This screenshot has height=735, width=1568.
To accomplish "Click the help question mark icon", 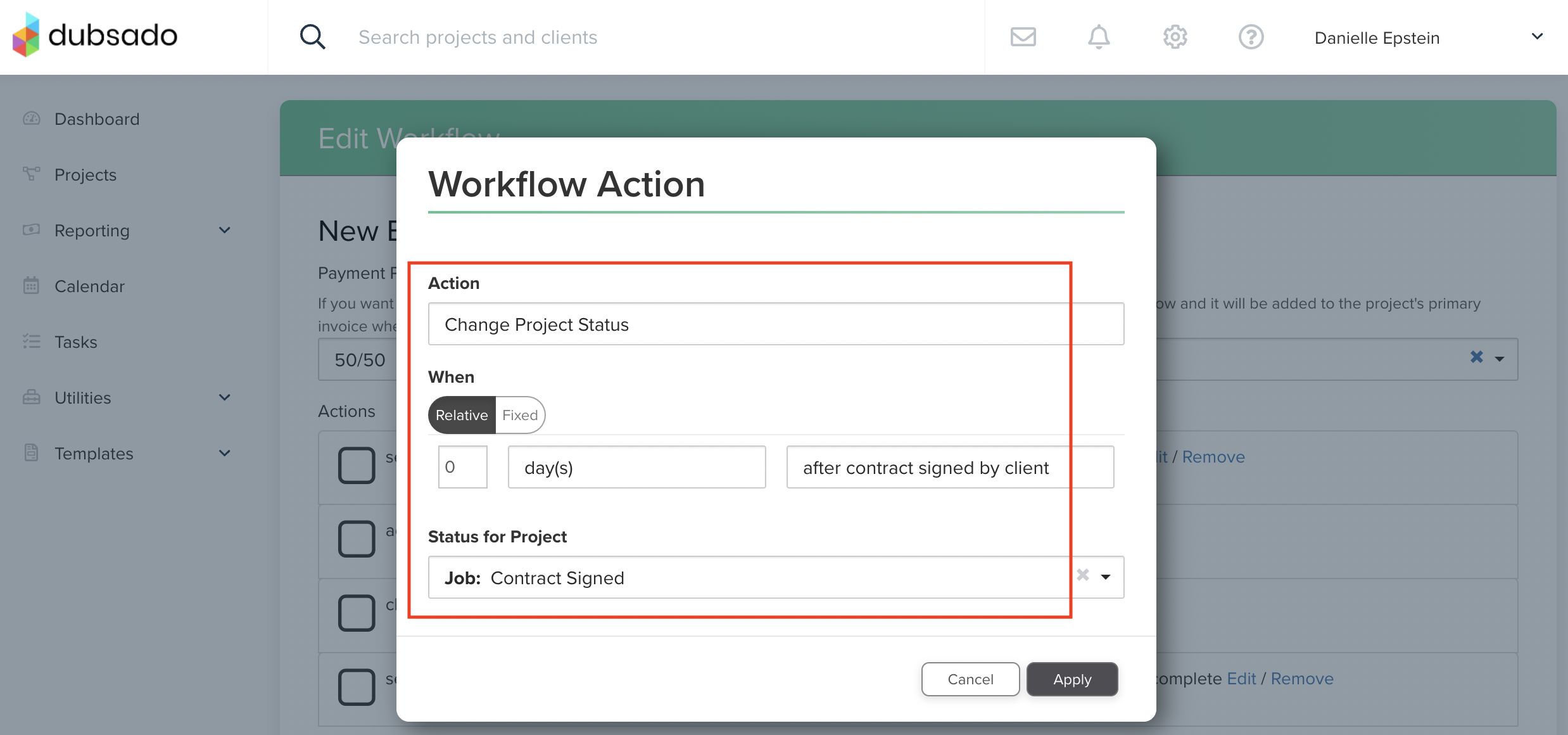I will point(1251,37).
